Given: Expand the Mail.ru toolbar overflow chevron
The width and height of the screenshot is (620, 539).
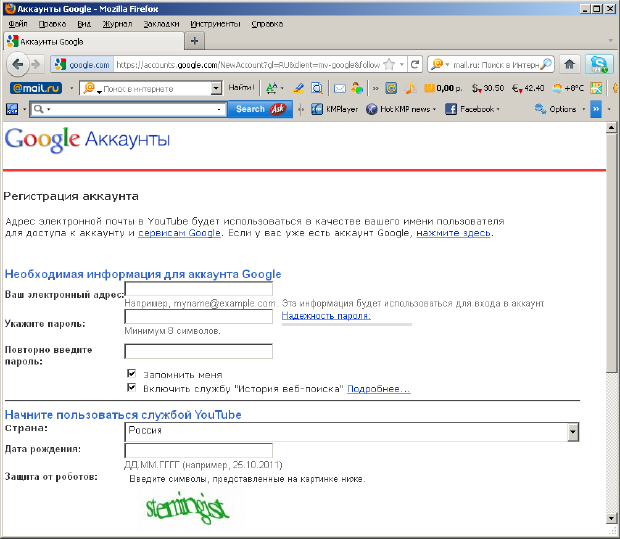Looking at the screenshot, I should (375, 88).
